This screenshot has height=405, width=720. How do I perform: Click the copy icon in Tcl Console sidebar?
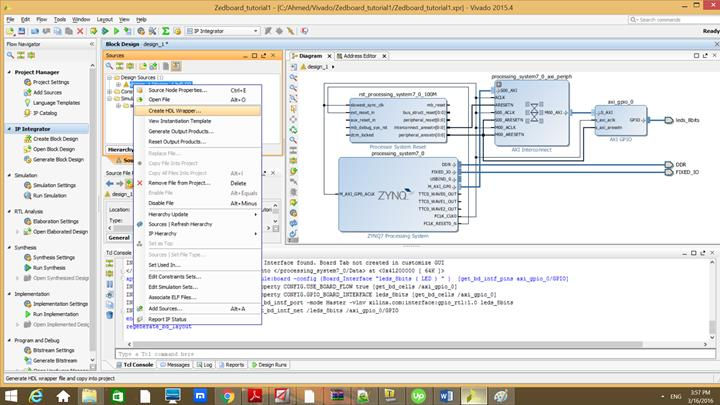click(109, 304)
